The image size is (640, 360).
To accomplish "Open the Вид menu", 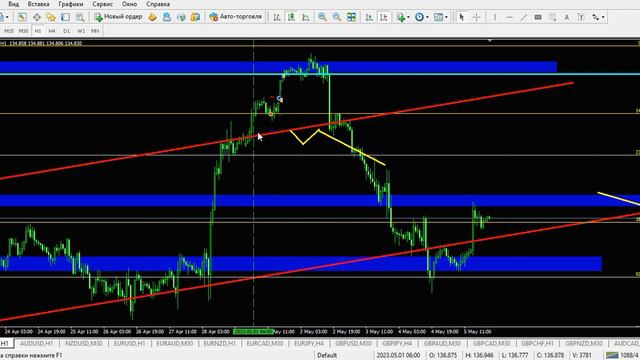I will [13, 4].
